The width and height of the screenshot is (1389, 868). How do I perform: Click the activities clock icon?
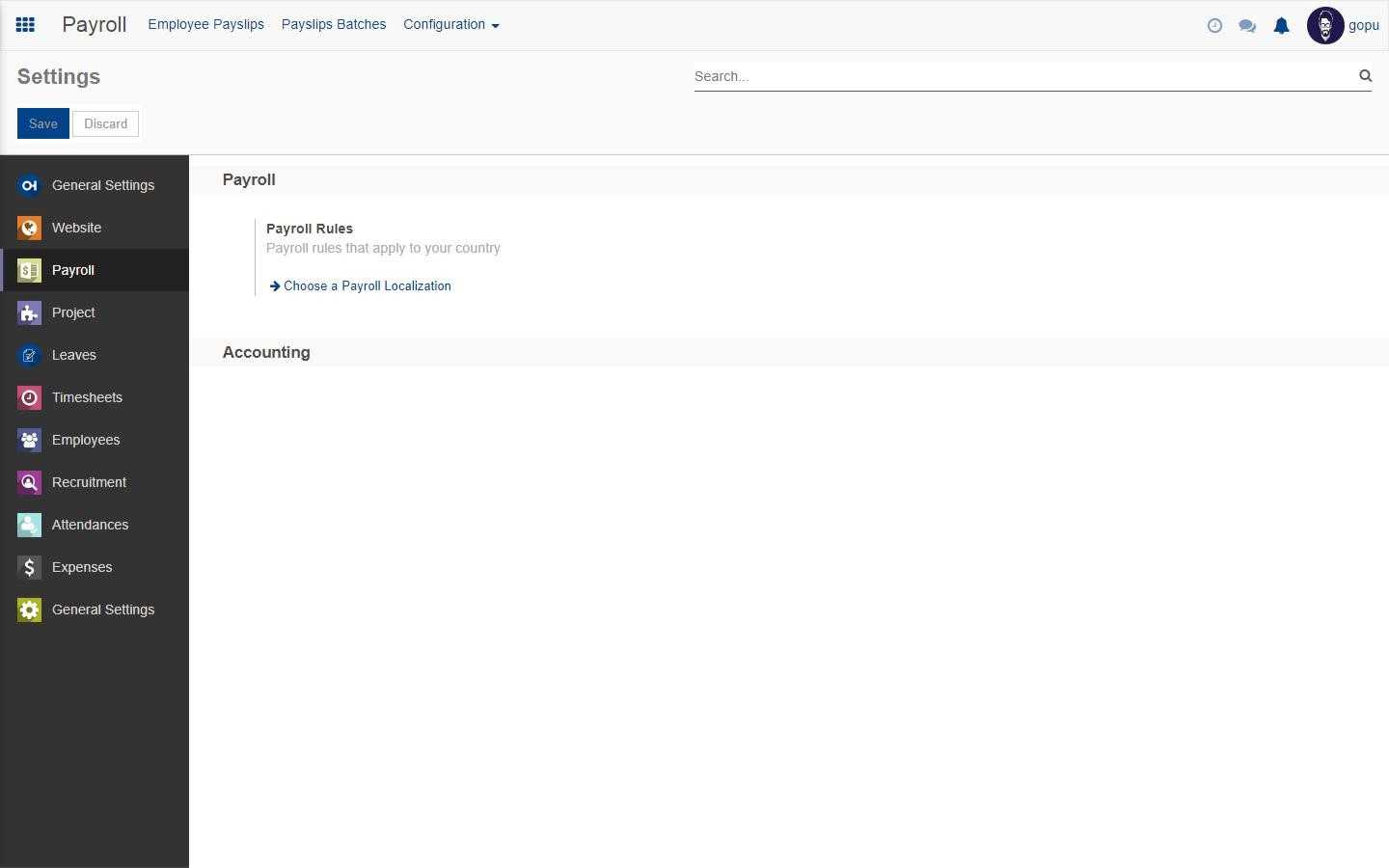[x=1214, y=26]
